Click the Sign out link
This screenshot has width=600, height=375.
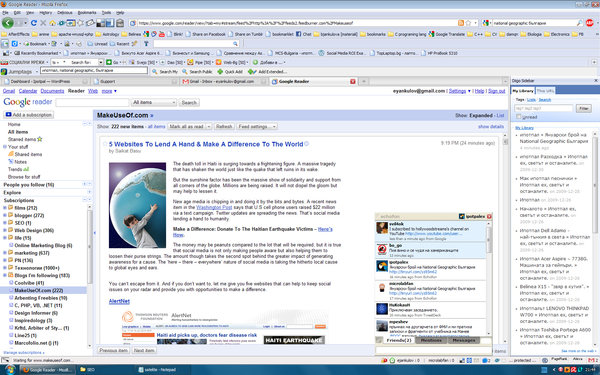[496, 91]
